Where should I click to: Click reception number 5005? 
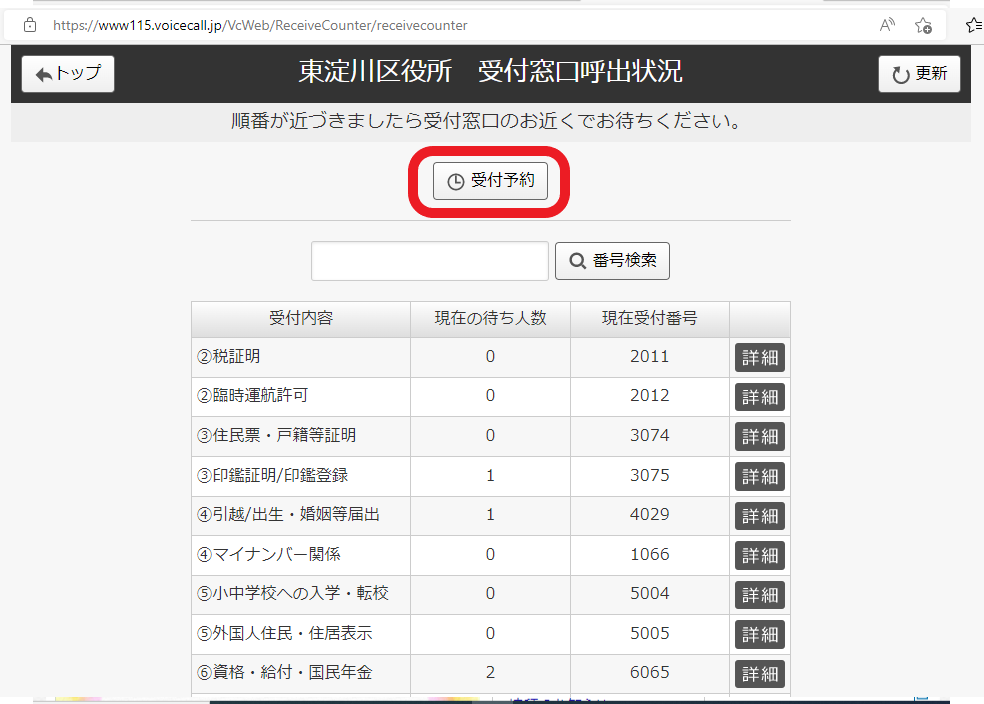(650, 634)
